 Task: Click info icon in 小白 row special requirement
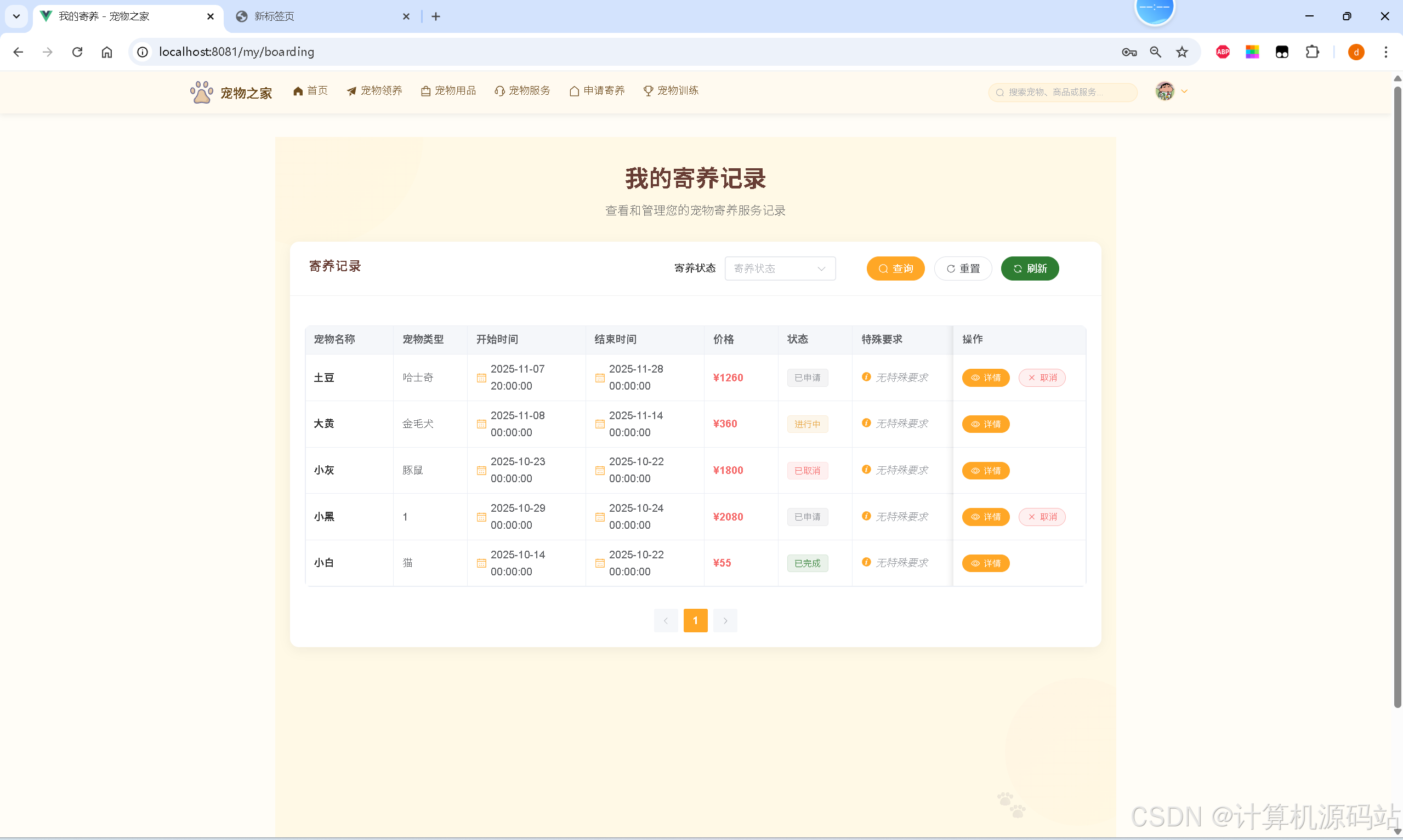pyautogui.click(x=866, y=563)
